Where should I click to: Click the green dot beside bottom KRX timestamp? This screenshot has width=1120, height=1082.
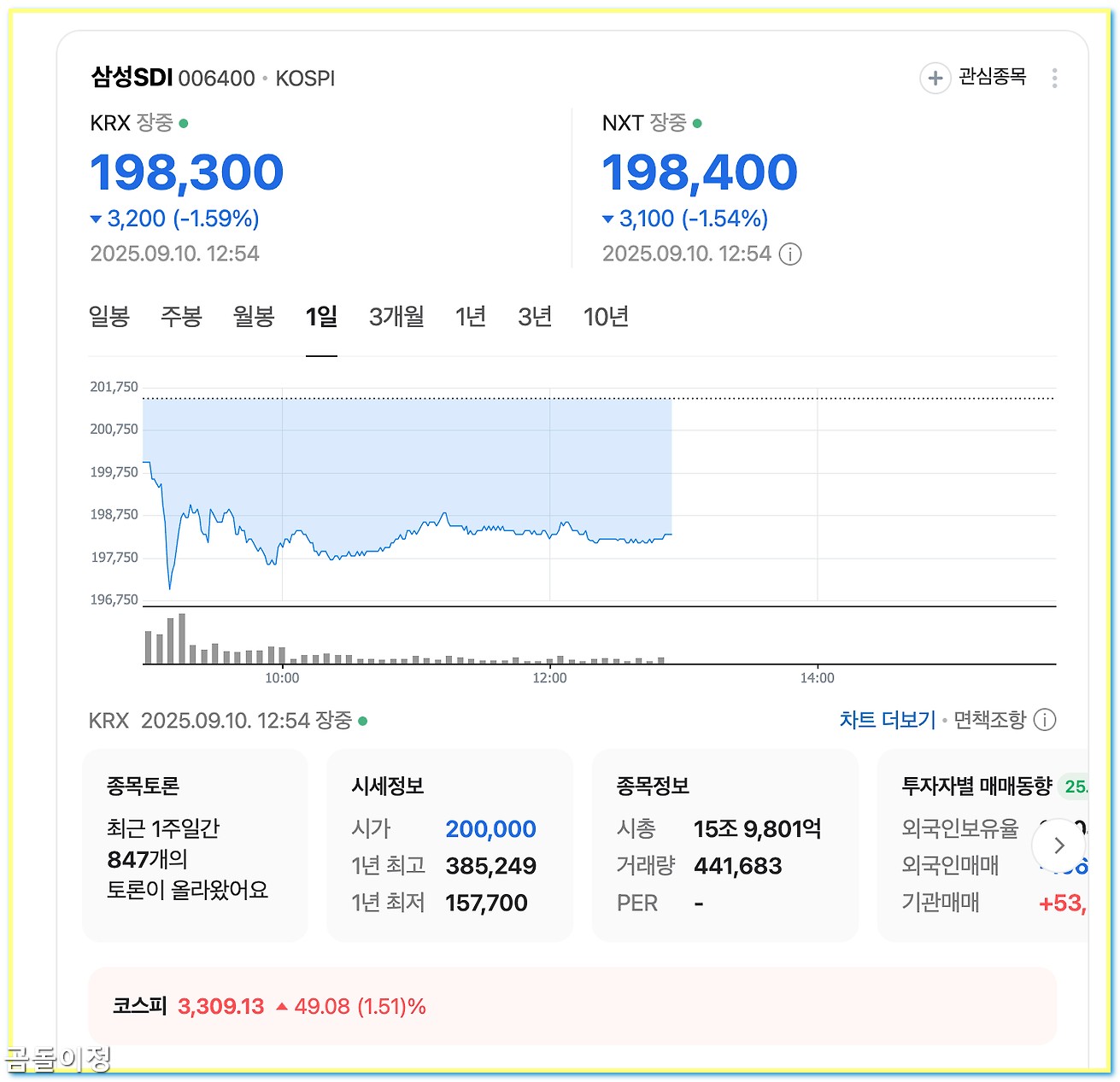362,721
